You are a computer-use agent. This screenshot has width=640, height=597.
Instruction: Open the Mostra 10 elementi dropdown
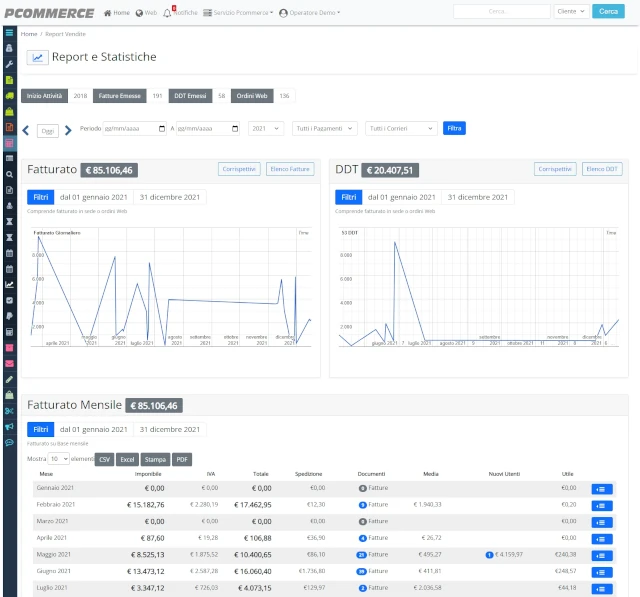click(x=58, y=459)
